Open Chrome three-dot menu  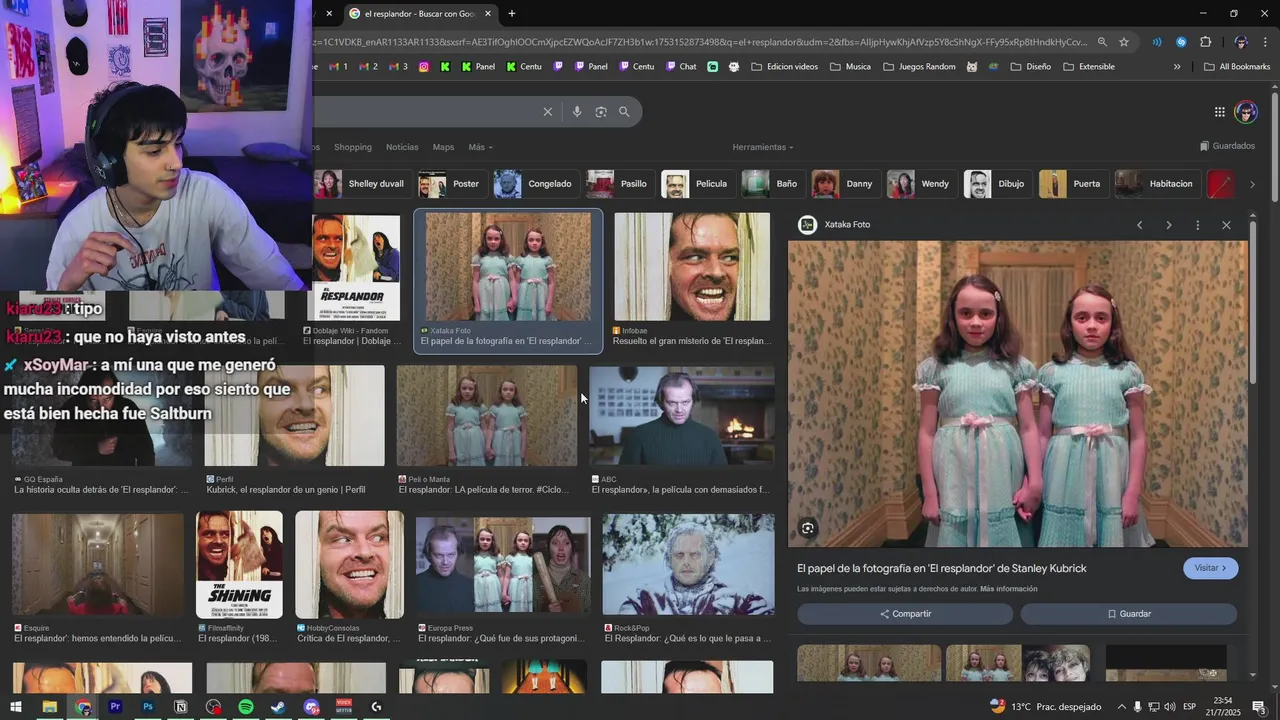point(1265,42)
